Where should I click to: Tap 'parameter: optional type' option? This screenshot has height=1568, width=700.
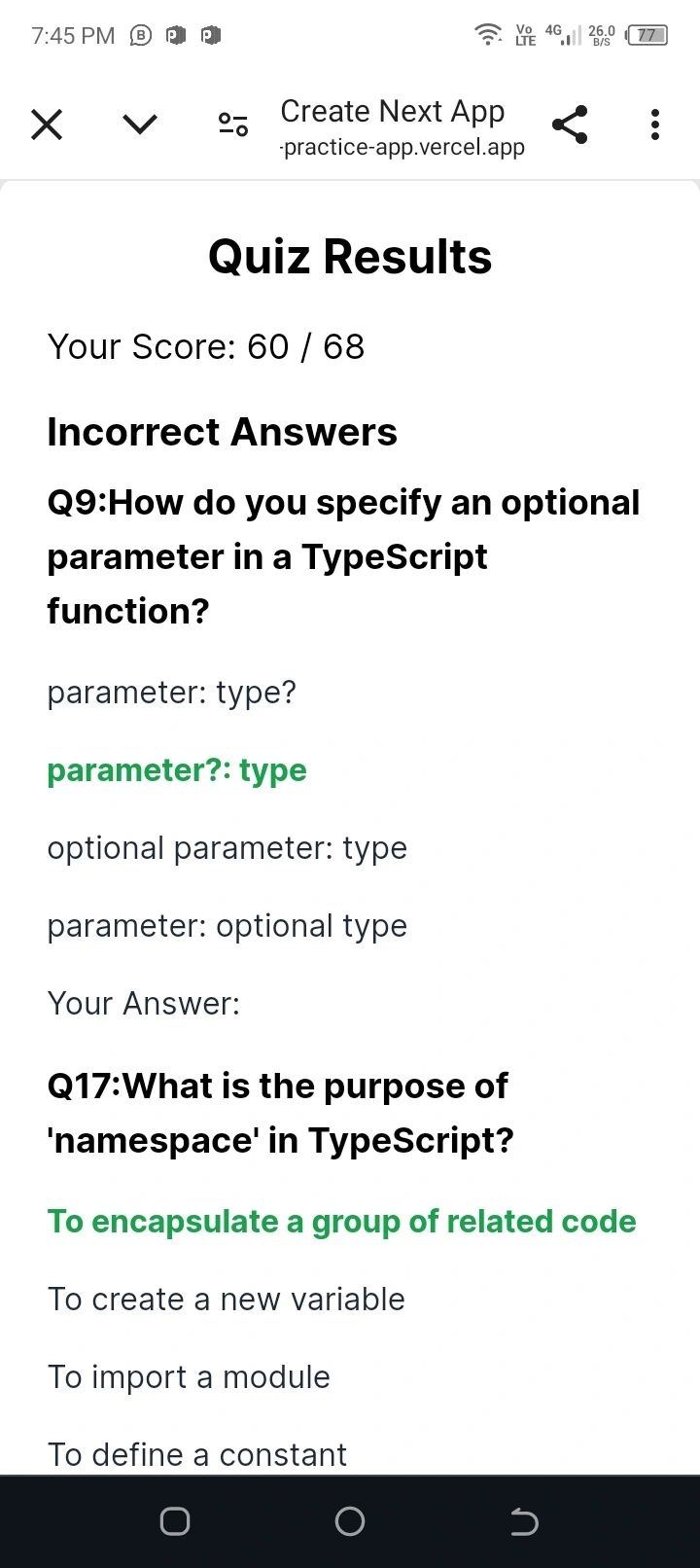coord(227,926)
